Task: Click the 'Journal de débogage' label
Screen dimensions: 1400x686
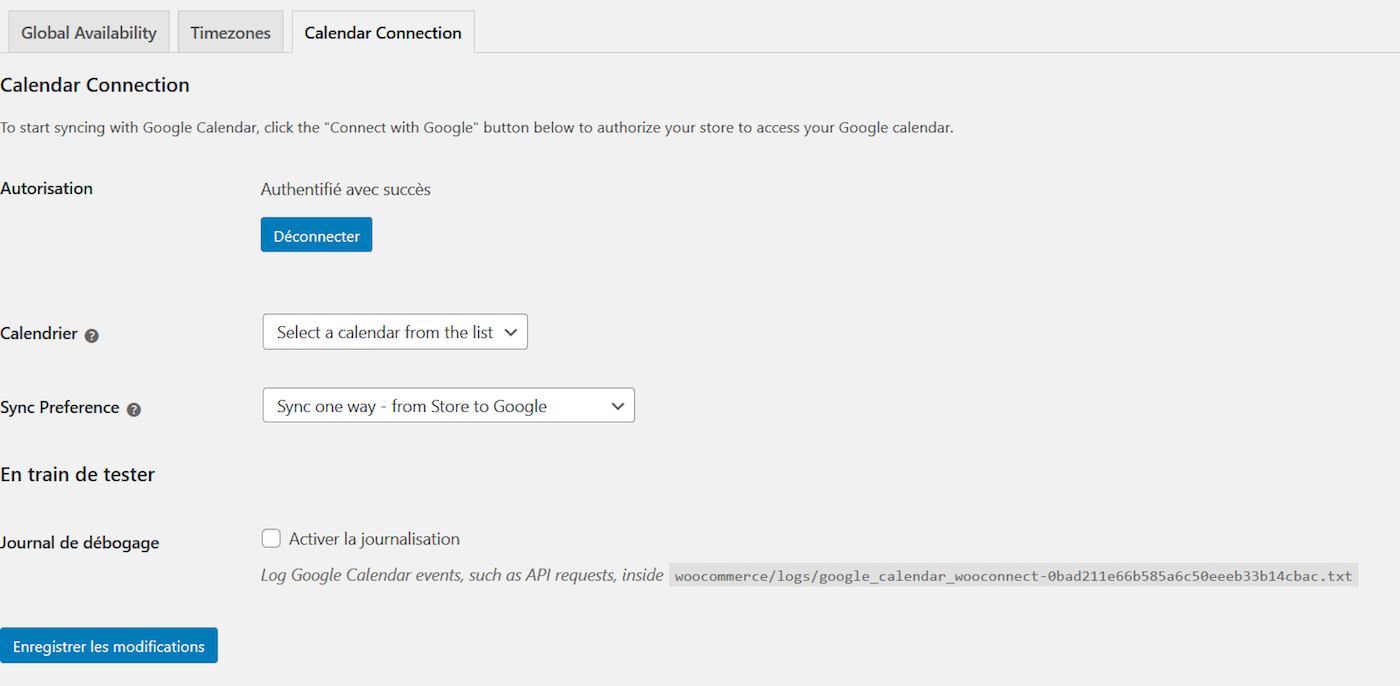Action: coord(80,543)
